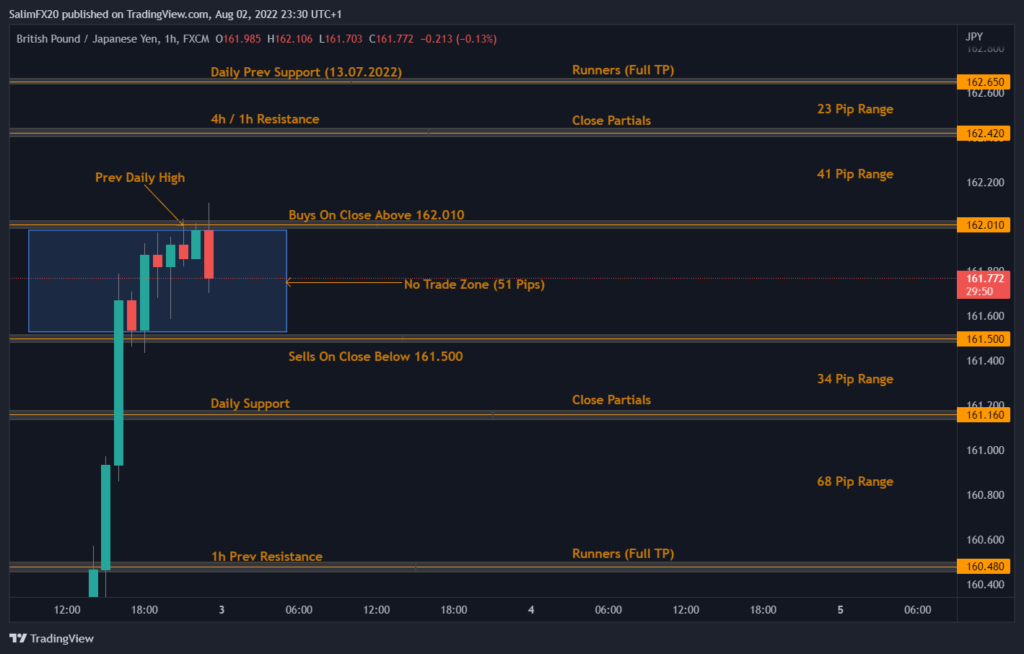Click the date 4 marker on time axis
Viewport: 1024px width, 654px height.
(x=531, y=609)
